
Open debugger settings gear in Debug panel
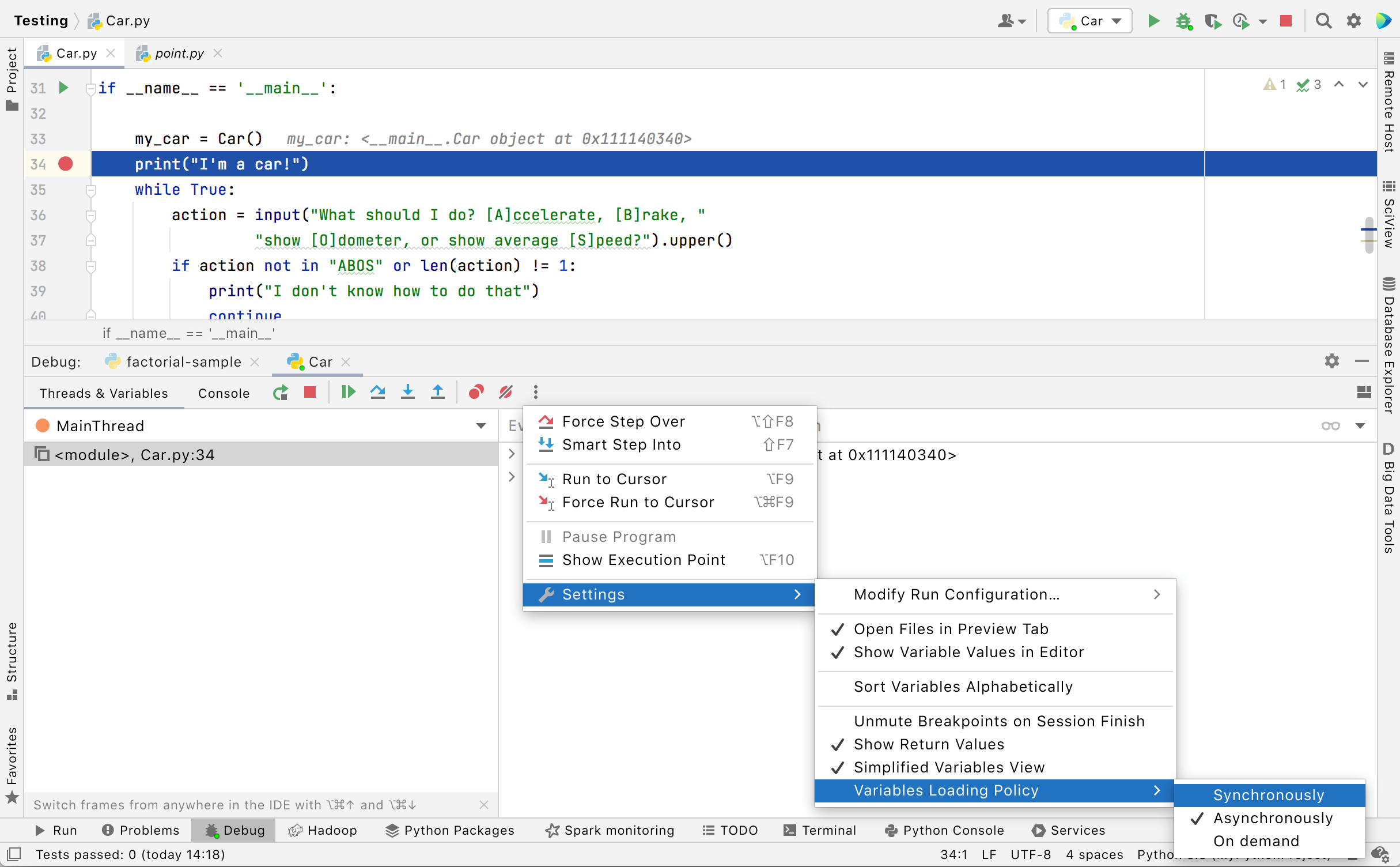(1331, 361)
